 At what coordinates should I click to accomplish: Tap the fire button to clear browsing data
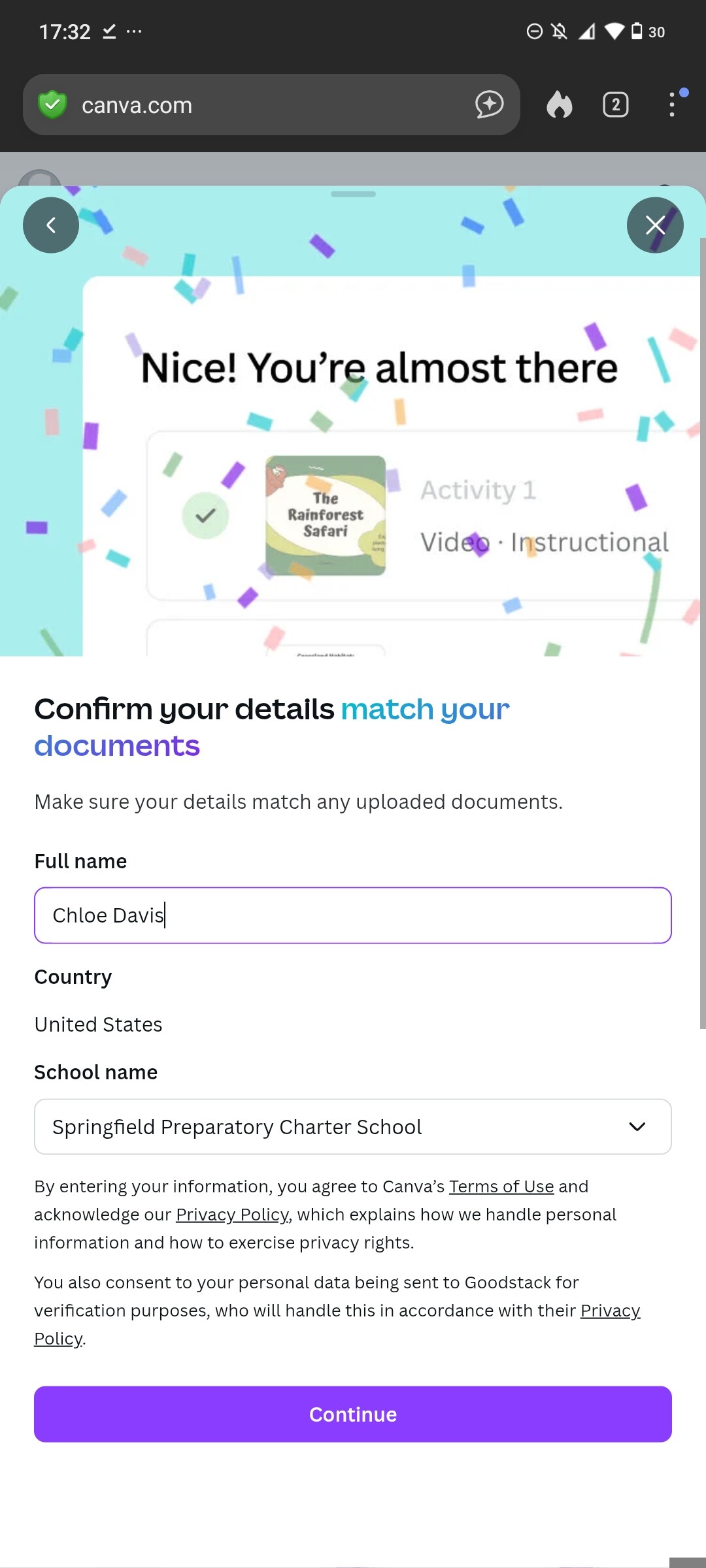[560, 105]
